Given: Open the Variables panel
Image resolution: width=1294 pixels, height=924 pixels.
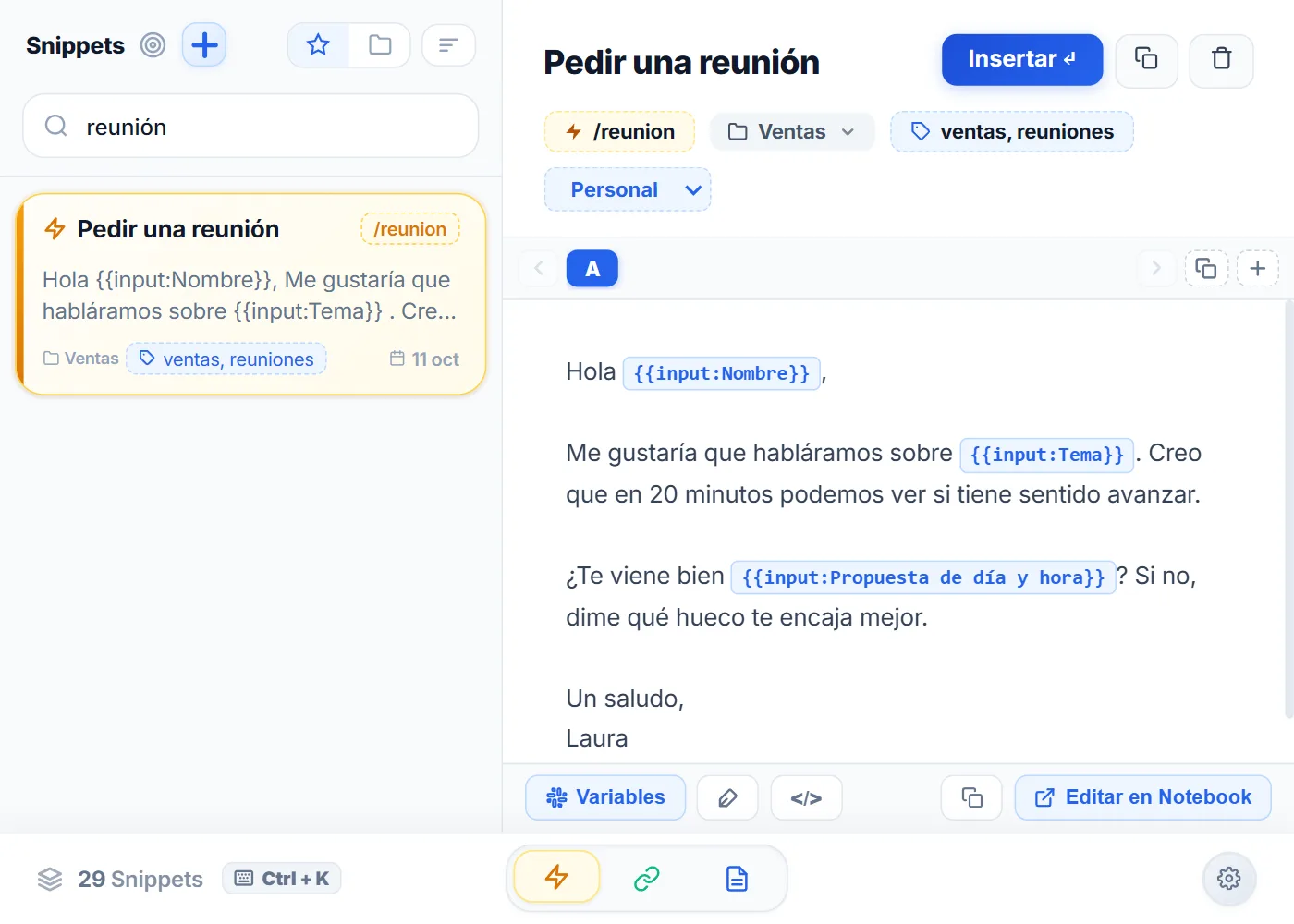Looking at the screenshot, I should click(605, 797).
